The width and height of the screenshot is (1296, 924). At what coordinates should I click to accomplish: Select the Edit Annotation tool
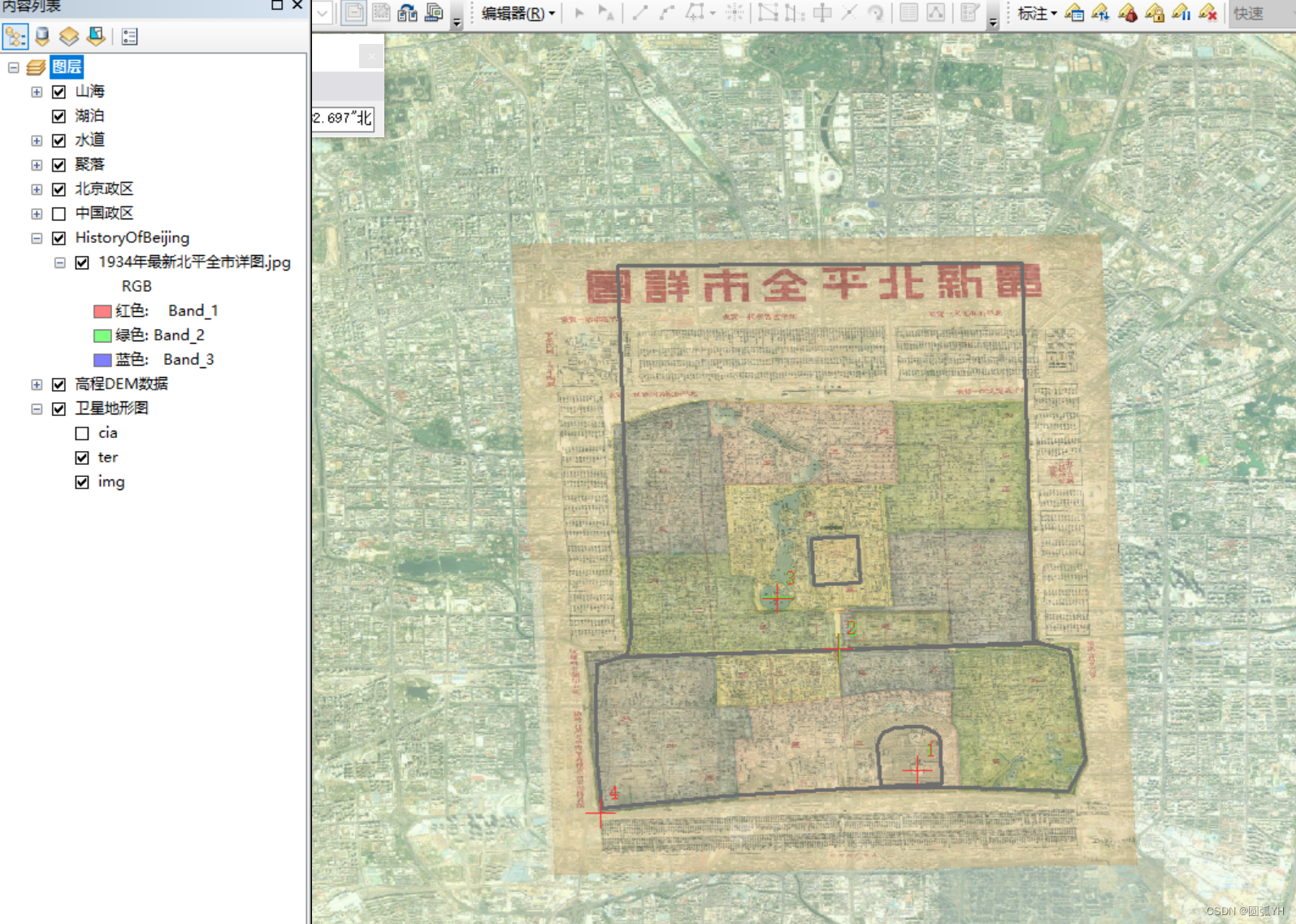(606, 13)
